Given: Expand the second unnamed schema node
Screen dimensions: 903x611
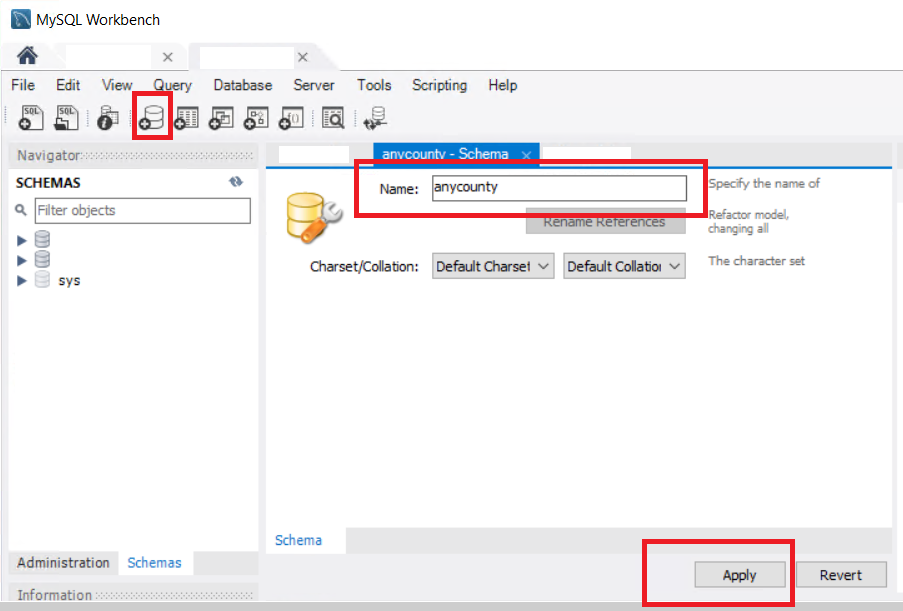Looking at the screenshot, I should pos(22,260).
